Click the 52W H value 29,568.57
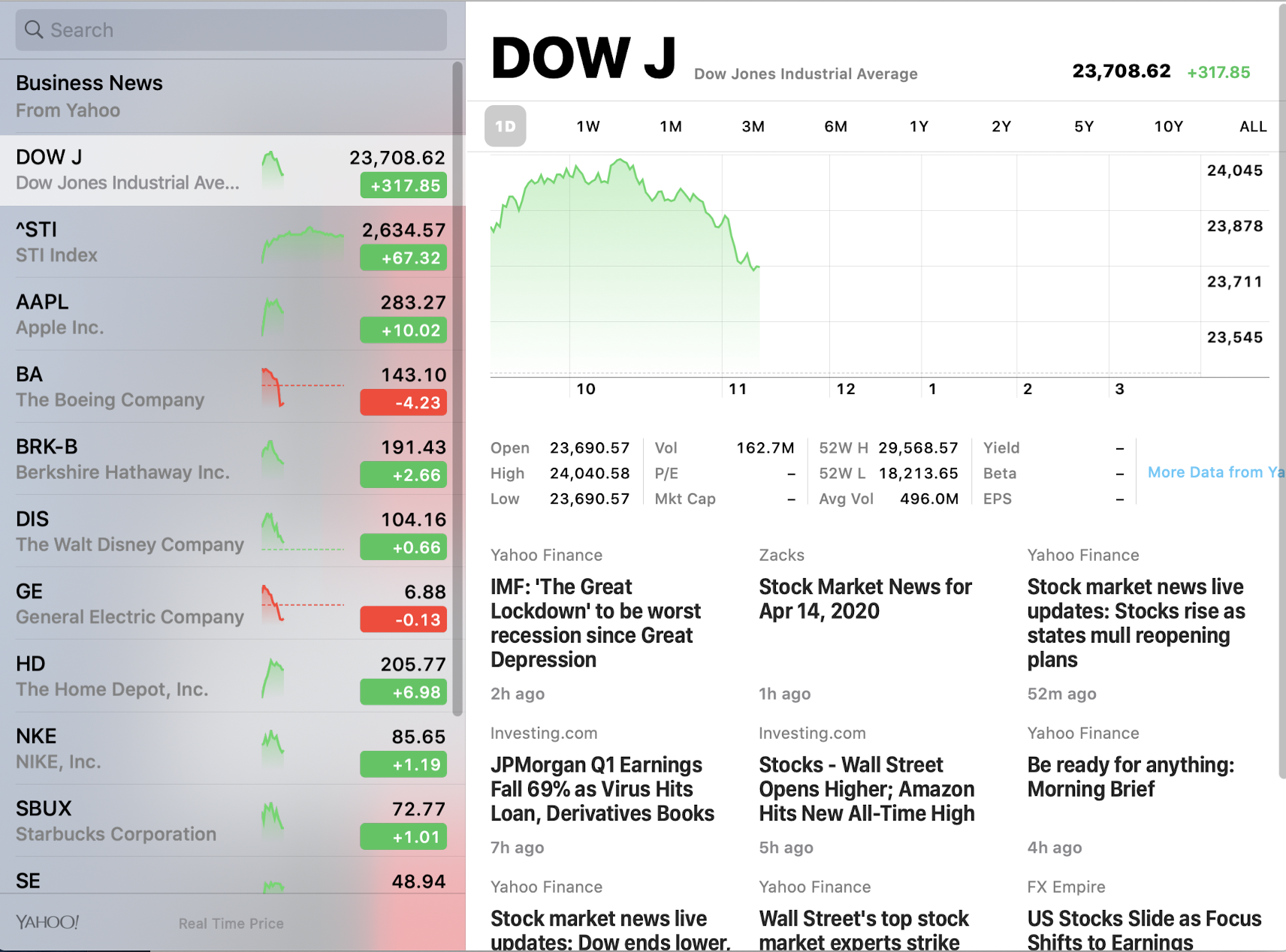The height and width of the screenshot is (952, 1286). pyautogui.click(x=919, y=448)
